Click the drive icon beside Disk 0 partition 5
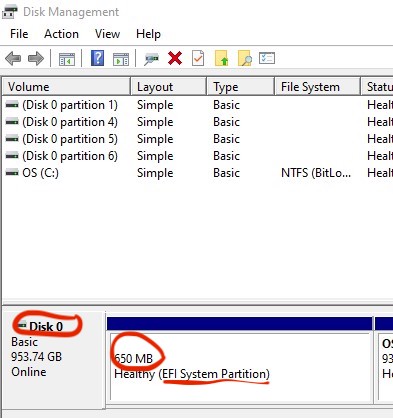Image resolution: width=393 pixels, height=418 pixels. tap(12, 139)
